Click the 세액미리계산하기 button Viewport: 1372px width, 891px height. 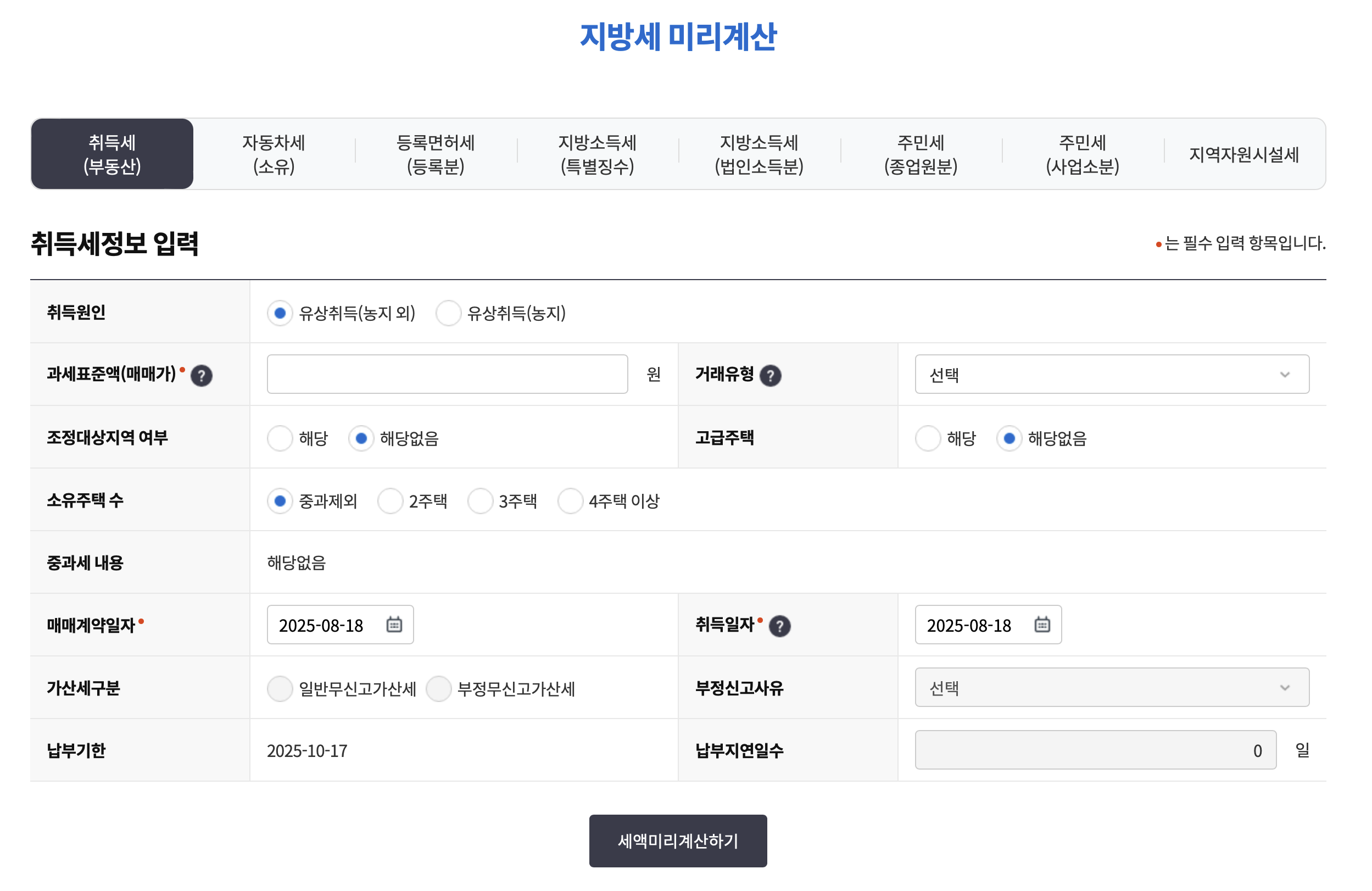tap(678, 840)
